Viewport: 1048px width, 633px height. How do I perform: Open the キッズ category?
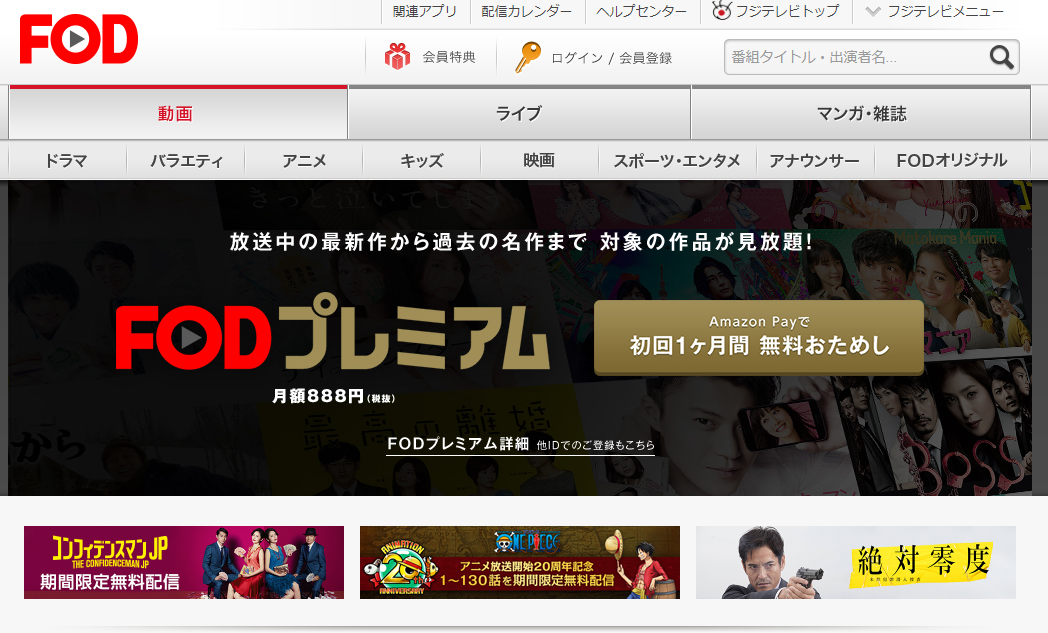(422, 160)
